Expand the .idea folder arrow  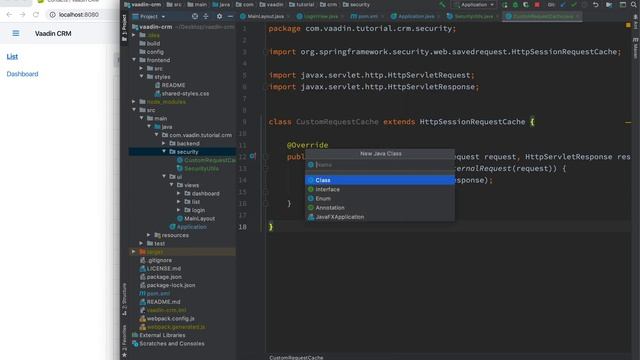click(x=134, y=35)
